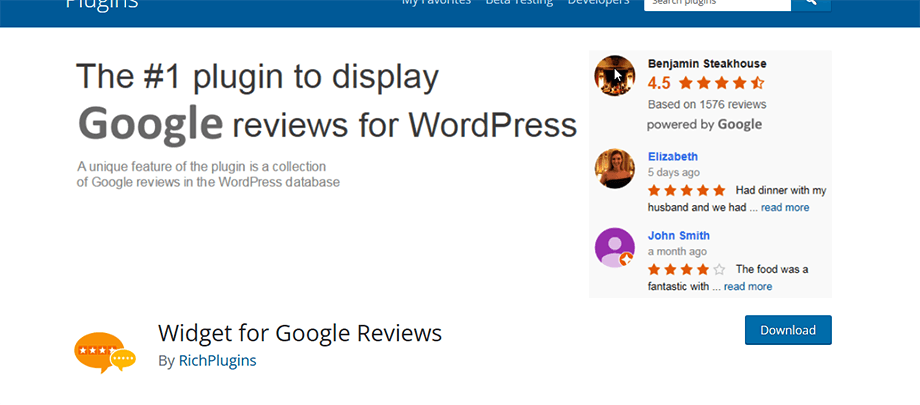Click 'The #1 plugin to display' headline
This screenshot has height=405, width=920.
click(258, 77)
